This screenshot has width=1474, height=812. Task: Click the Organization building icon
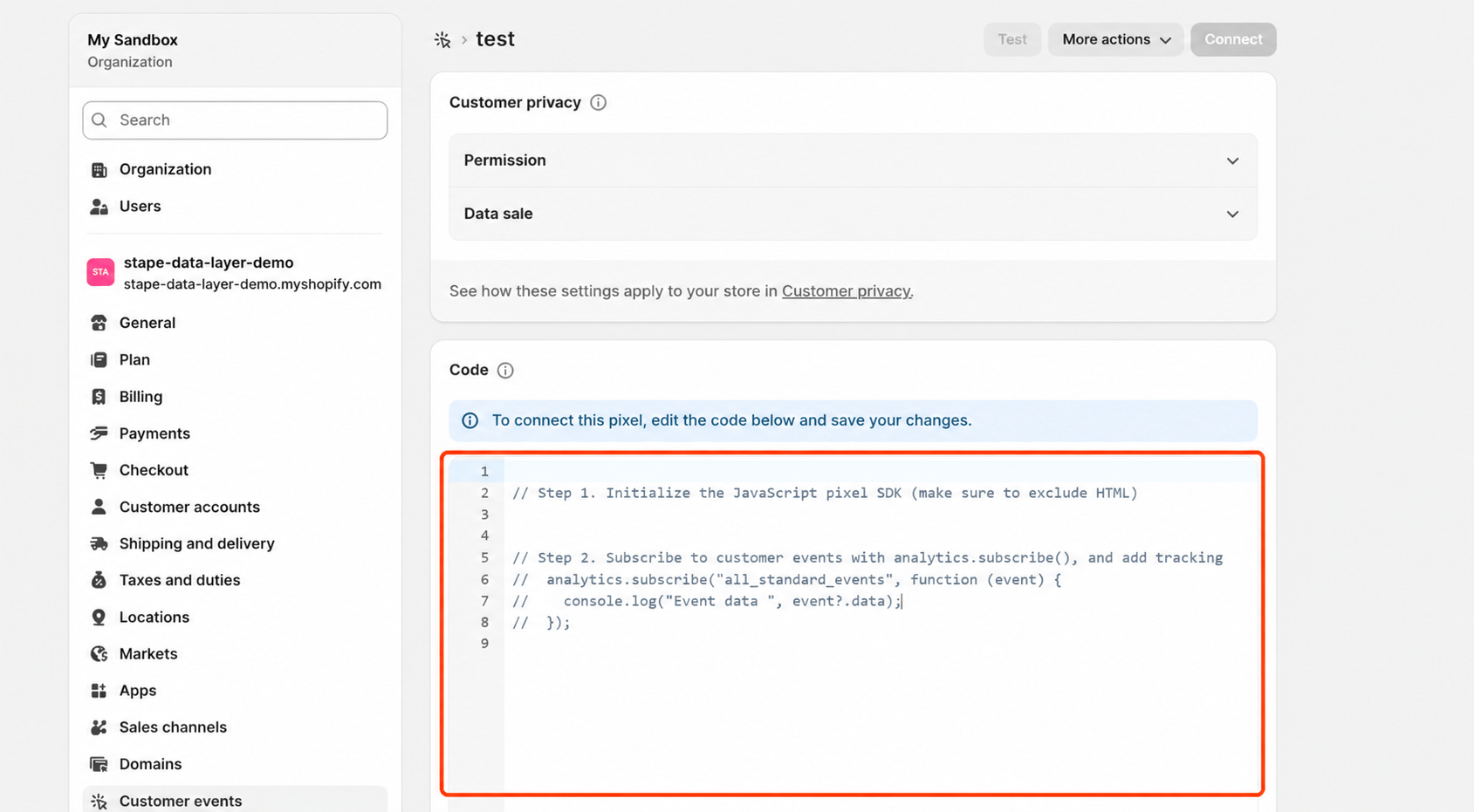coord(99,169)
